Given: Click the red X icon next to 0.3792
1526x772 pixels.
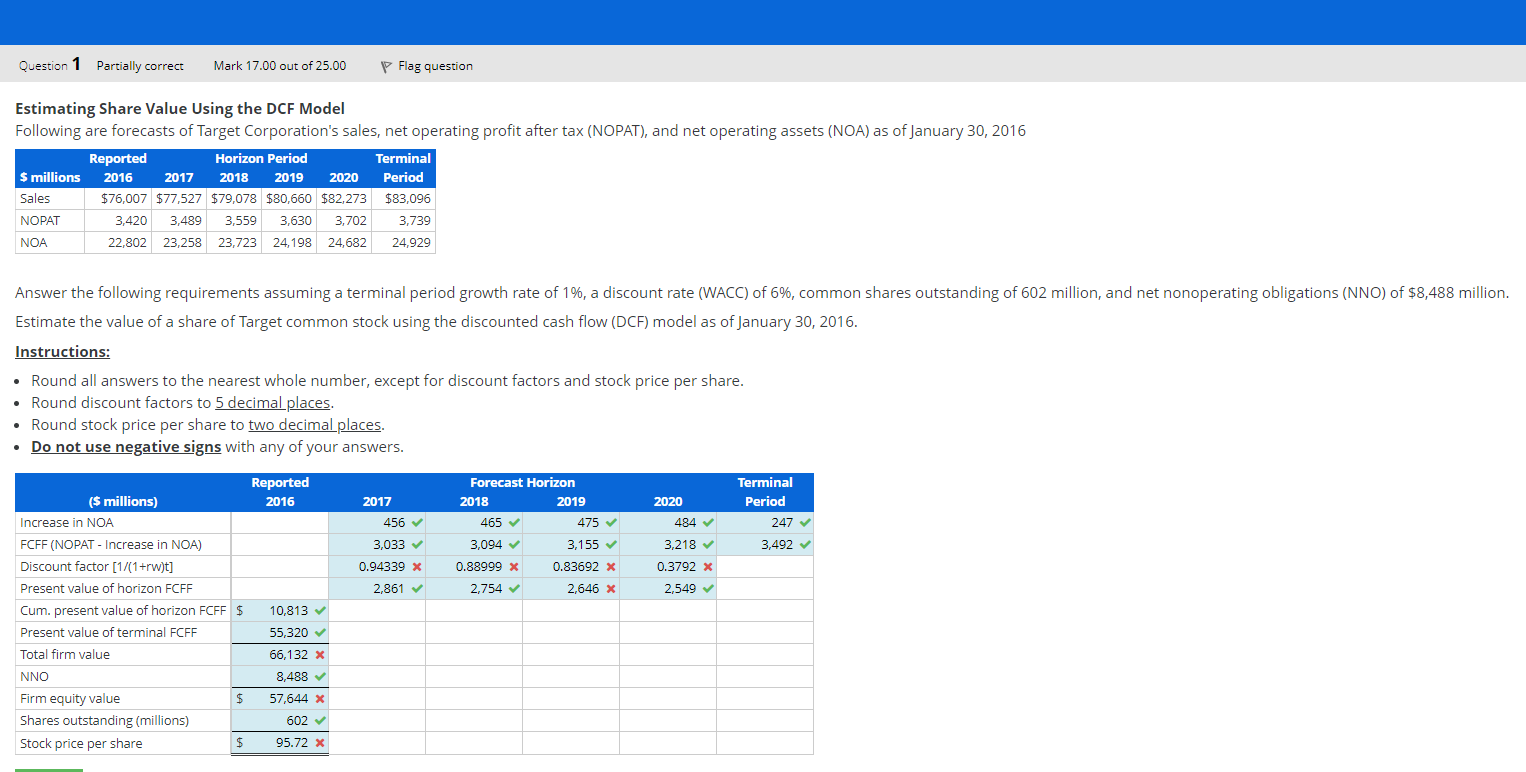Looking at the screenshot, I should [707, 567].
